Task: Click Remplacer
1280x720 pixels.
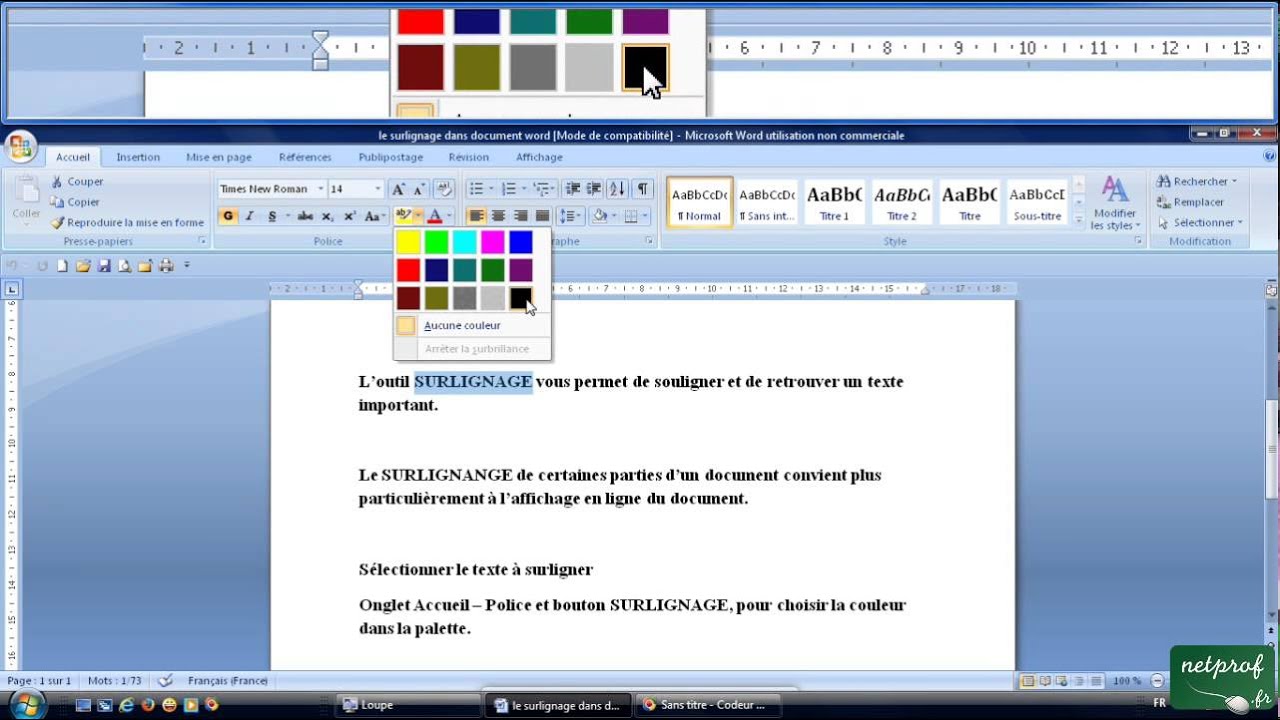Action: pos(1191,202)
